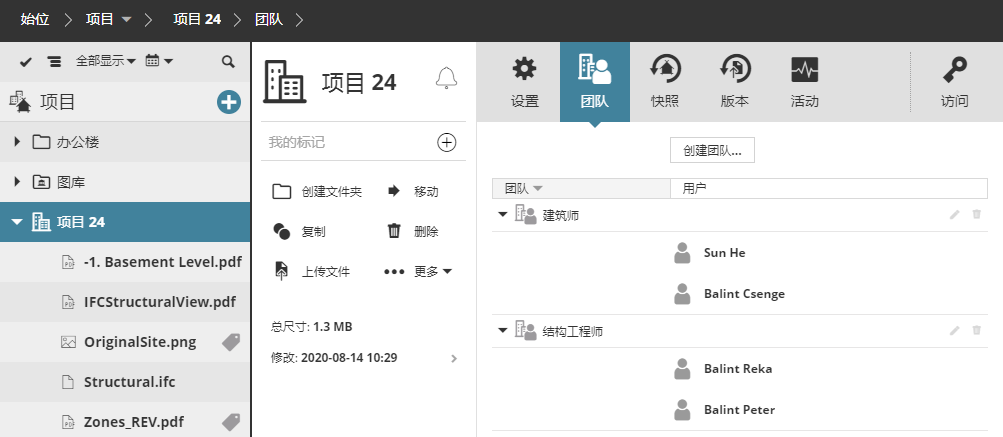Click the 删除 trash icon

(395, 230)
